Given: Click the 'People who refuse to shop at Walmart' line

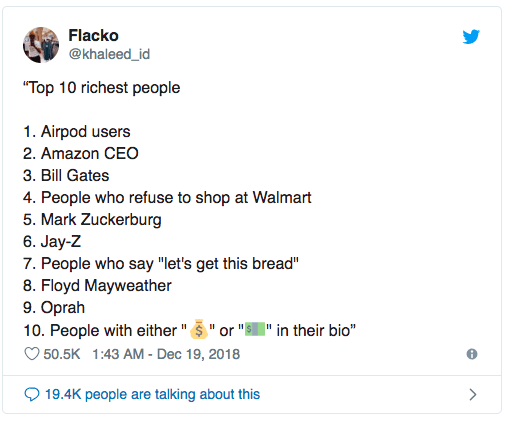Looking at the screenshot, I should pos(167,198).
